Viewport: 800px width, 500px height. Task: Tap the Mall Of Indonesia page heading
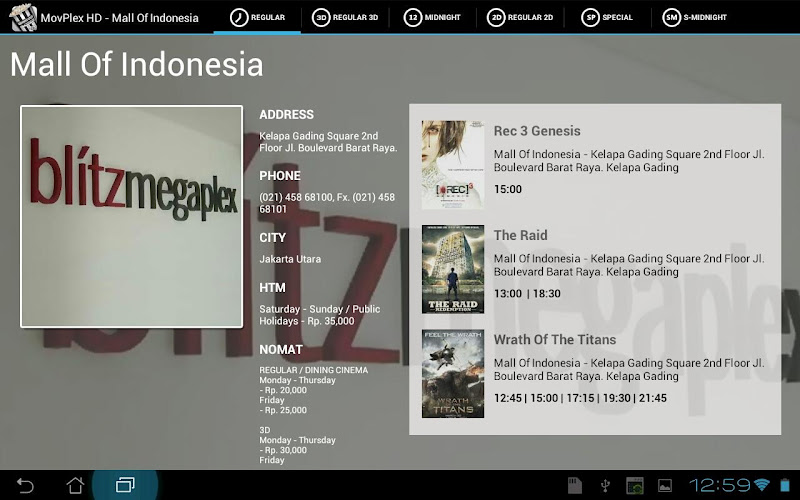[137, 64]
